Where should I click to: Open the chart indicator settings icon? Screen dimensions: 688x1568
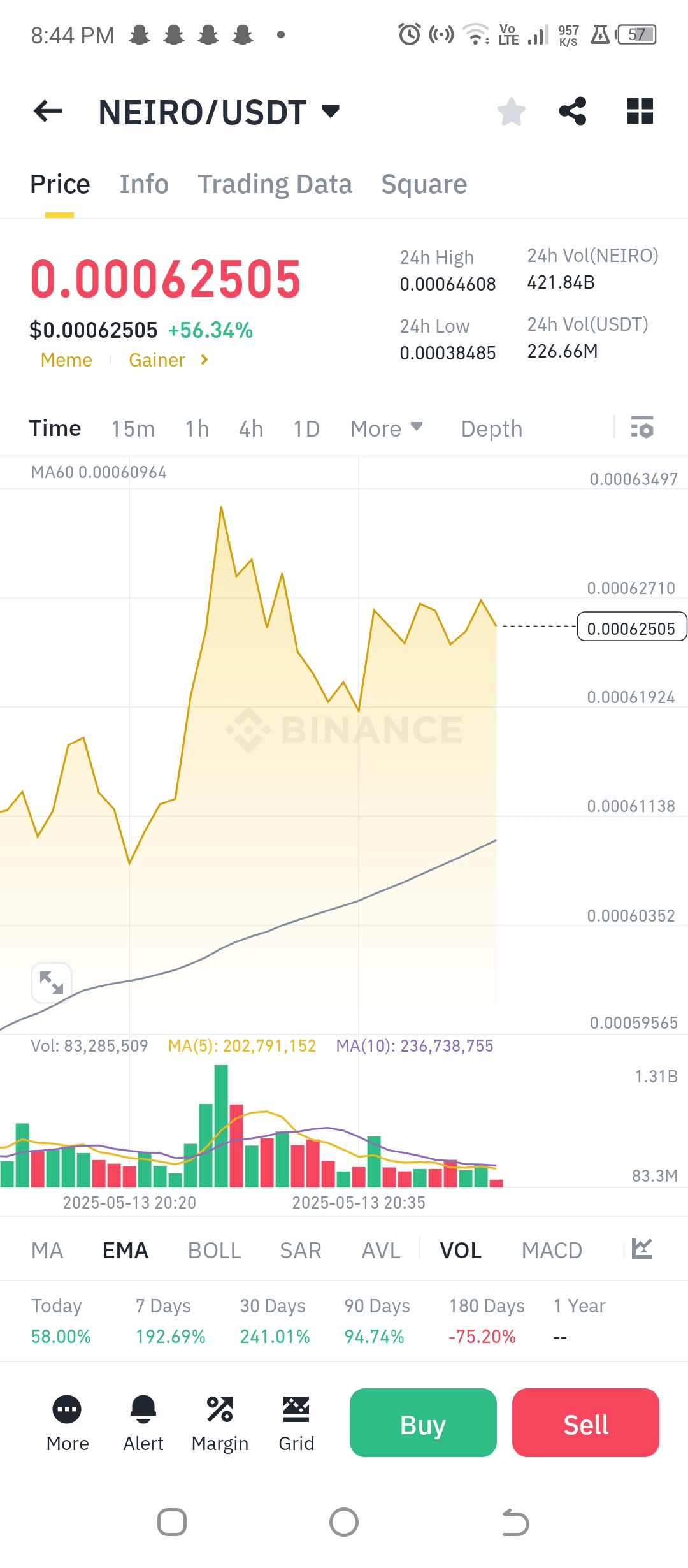coord(642,1249)
